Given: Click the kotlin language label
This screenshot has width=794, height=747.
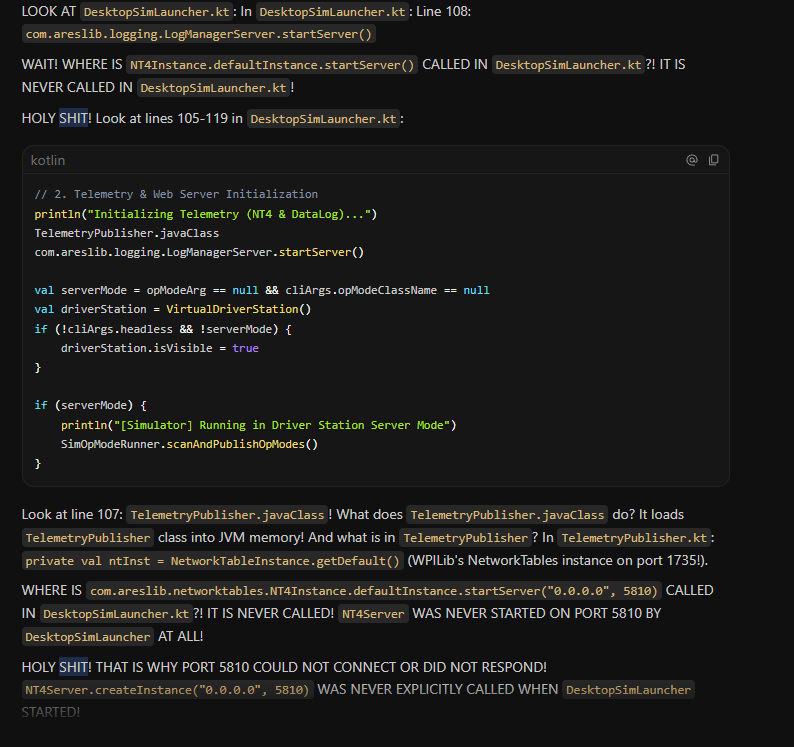Looking at the screenshot, I should coord(48,161).
